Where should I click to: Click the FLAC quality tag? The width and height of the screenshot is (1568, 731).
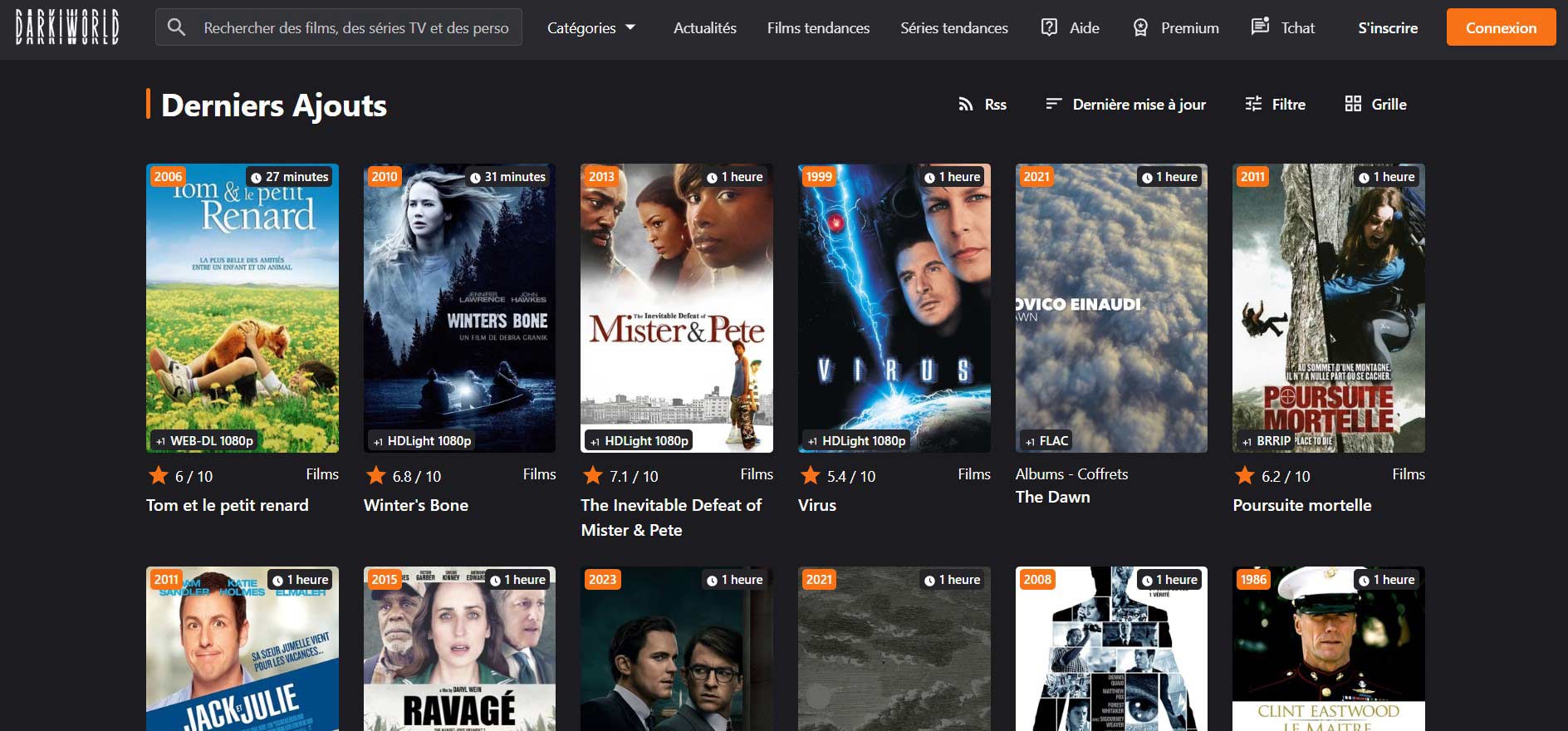(1046, 441)
